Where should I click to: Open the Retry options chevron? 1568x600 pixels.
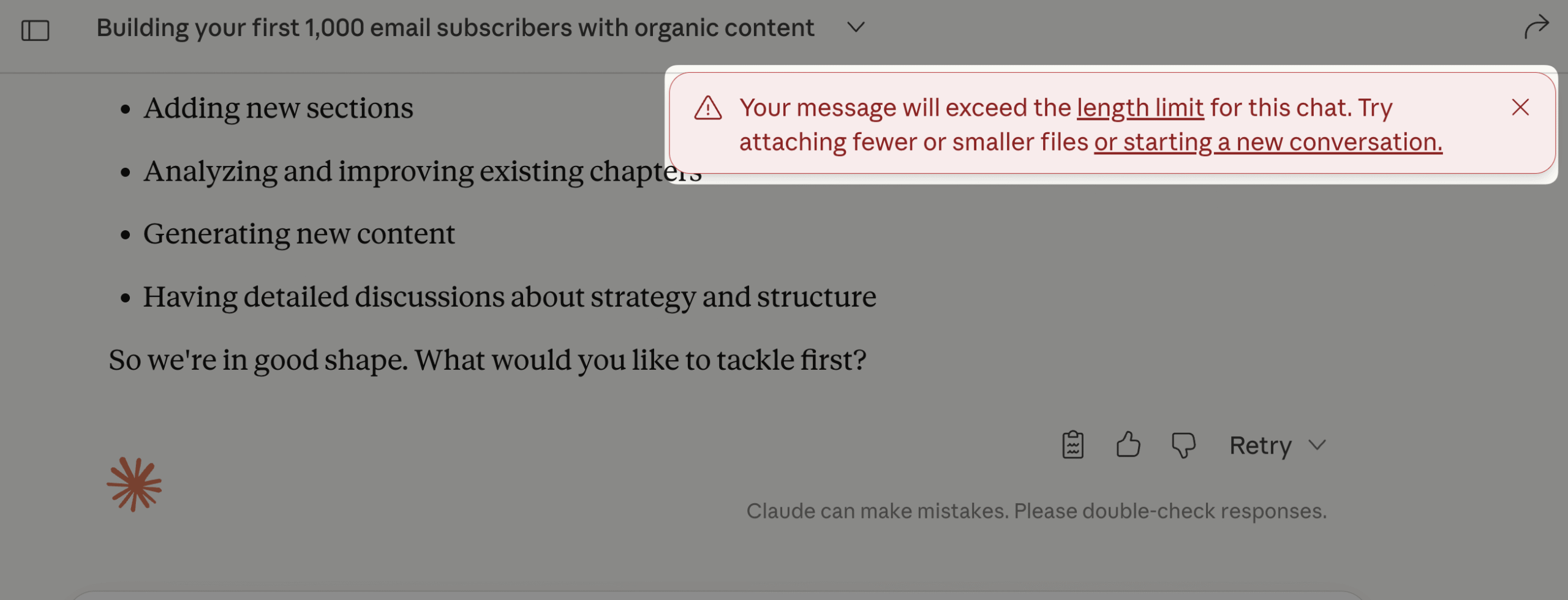point(1317,445)
